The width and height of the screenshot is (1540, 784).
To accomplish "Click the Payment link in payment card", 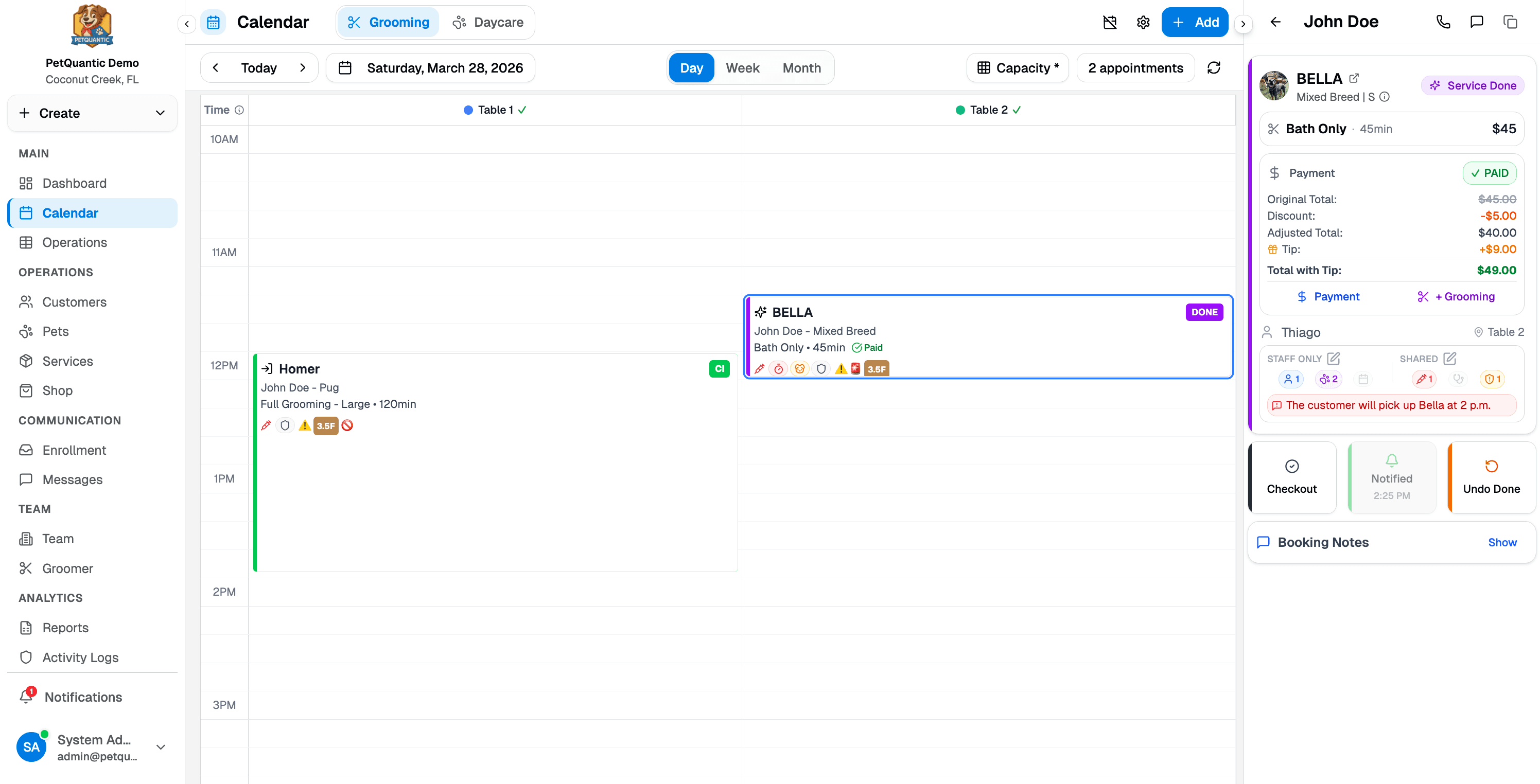I will click(1327, 296).
